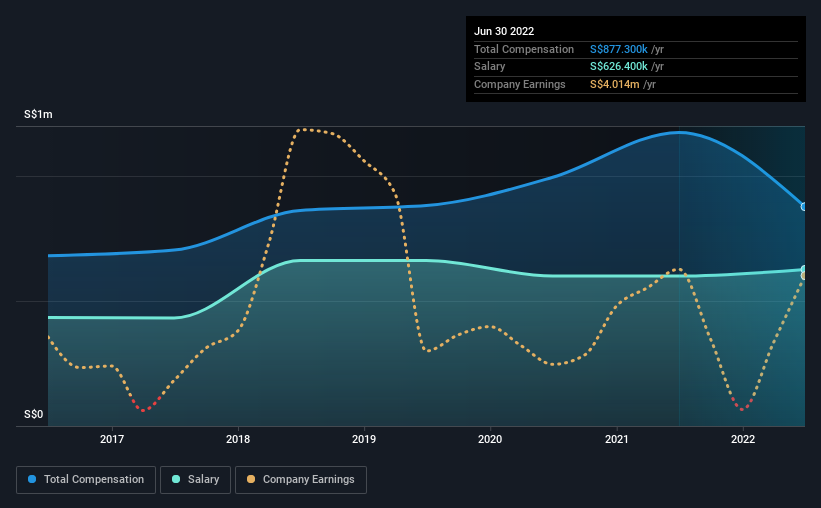Click the Total Compensation label in tooltip
821x508 pixels.
point(524,49)
